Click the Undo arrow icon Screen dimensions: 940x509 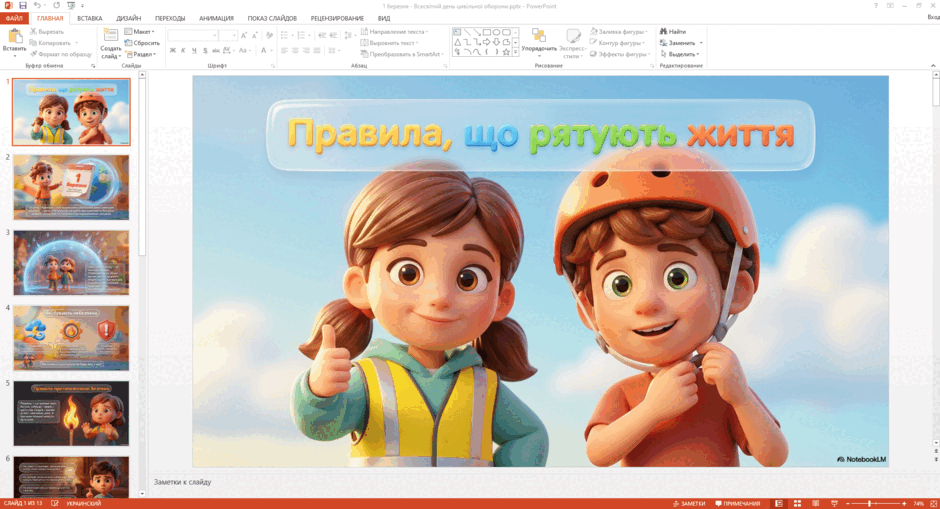click(x=37, y=5)
